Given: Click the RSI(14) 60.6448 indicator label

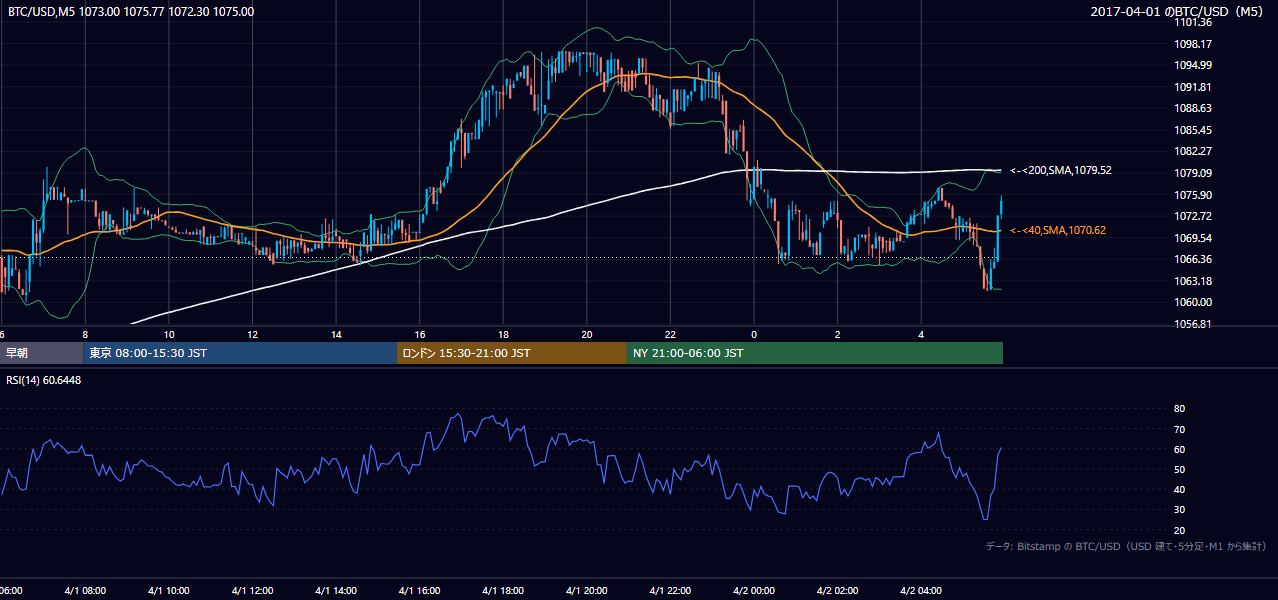Looking at the screenshot, I should [x=44, y=380].
